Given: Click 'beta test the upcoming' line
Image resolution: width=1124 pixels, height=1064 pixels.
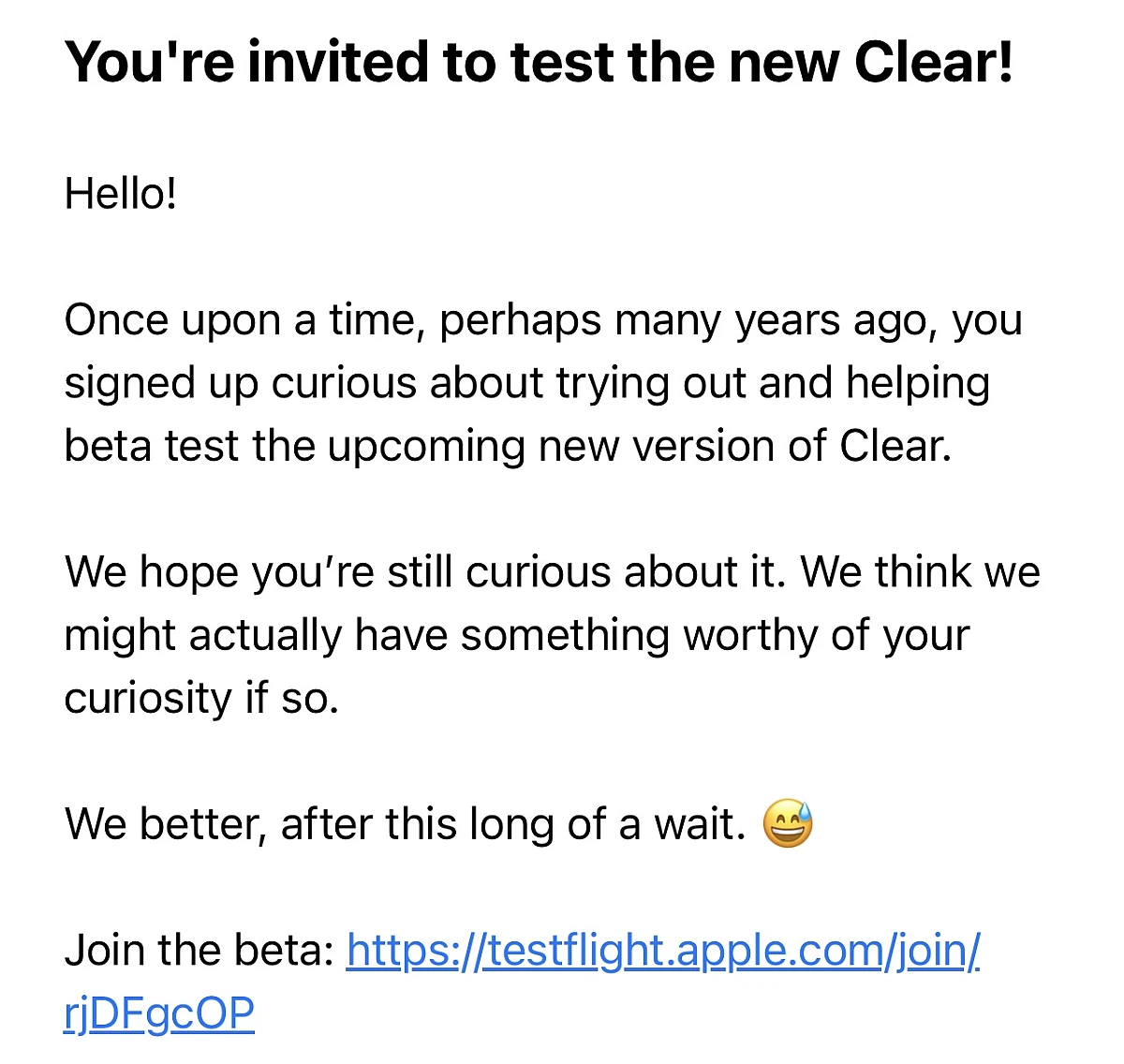Looking at the screenshot, I should tap(295, 447).
